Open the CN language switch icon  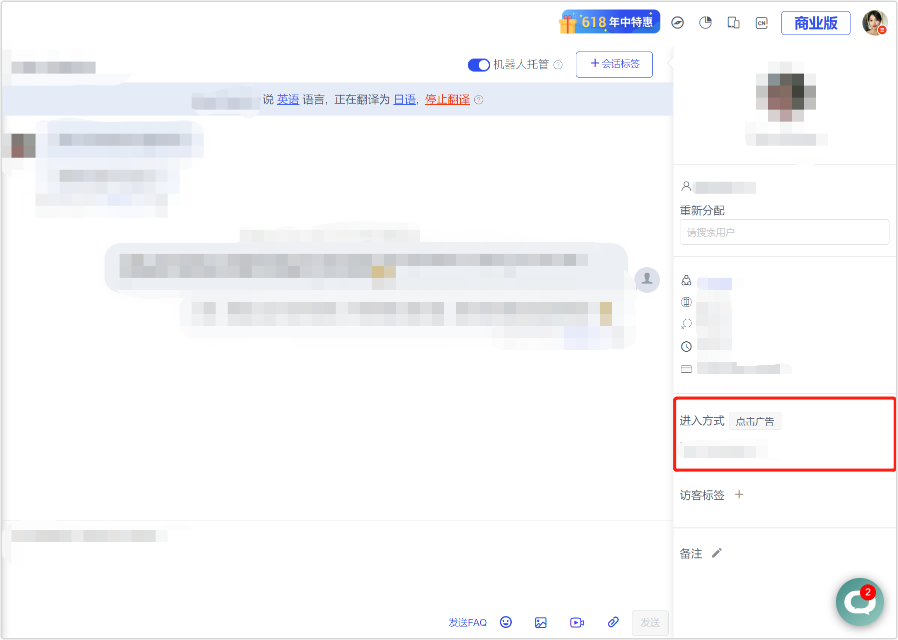(x=761, y=21)
